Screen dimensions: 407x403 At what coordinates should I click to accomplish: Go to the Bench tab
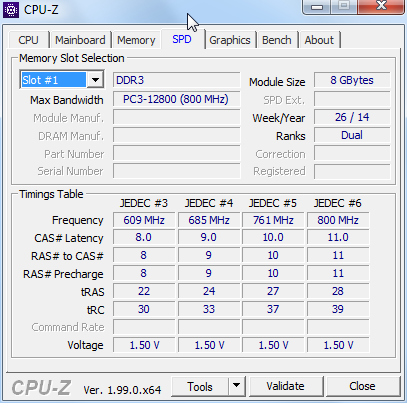tap(277, 40)
